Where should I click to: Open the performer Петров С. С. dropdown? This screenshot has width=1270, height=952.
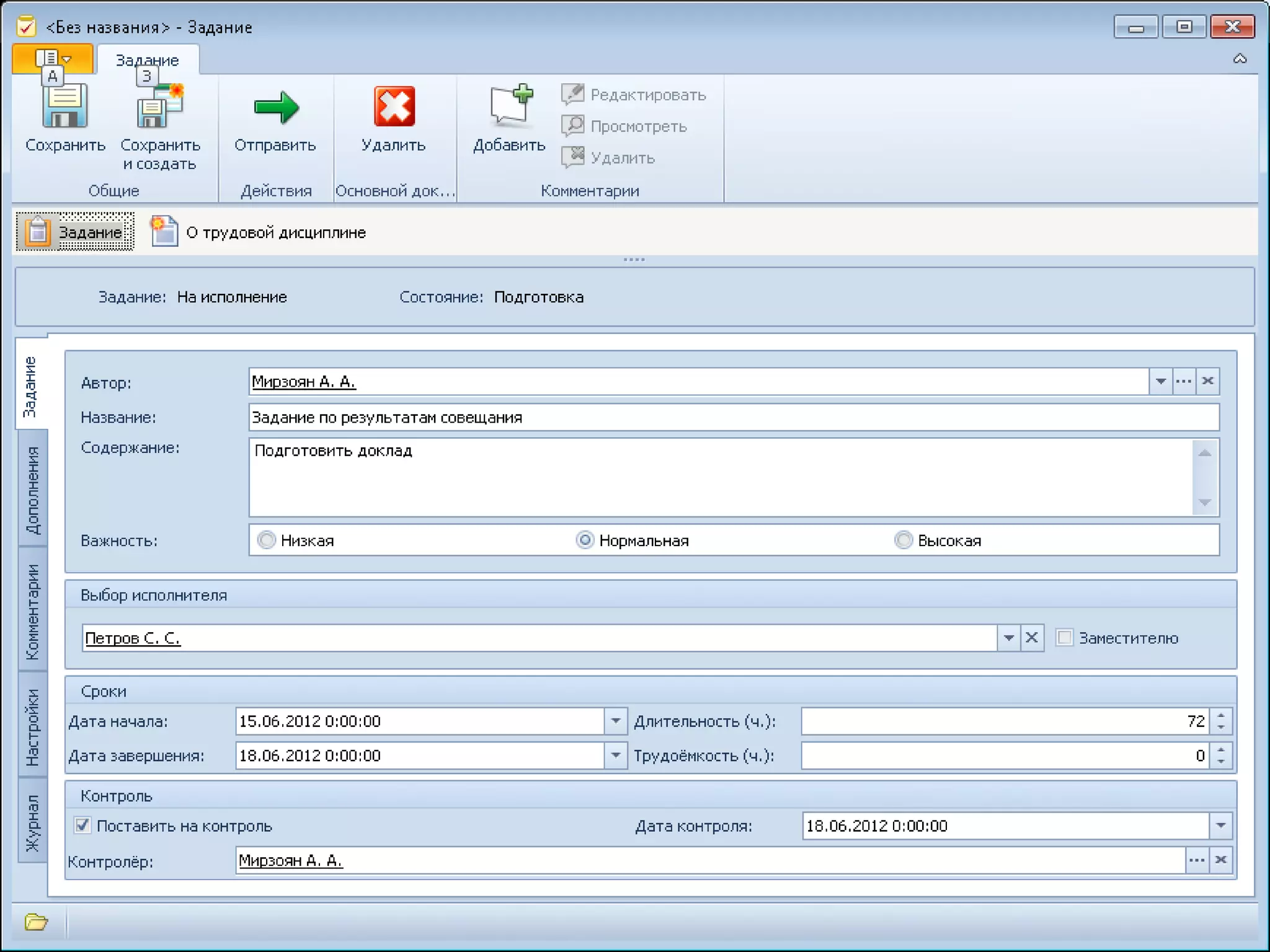click(x=1008, y=638)
